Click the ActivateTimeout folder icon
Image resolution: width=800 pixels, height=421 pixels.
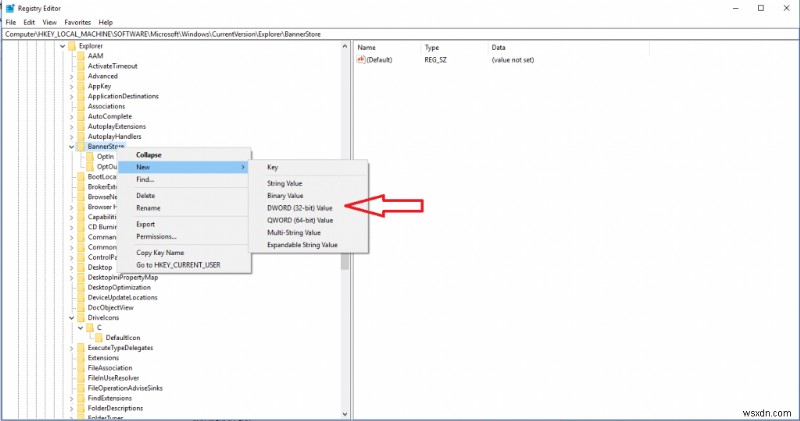(81, 66)
